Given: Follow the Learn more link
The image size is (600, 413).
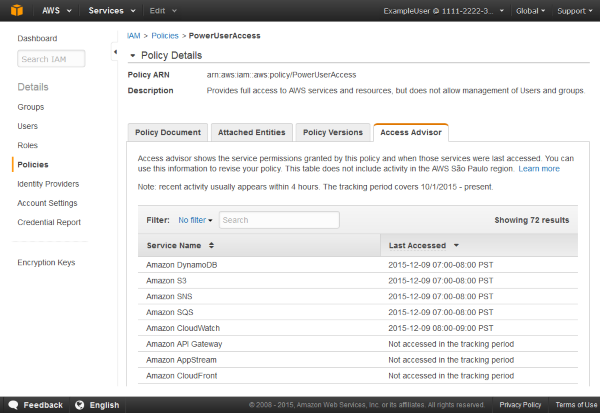Looking at the screenshot, I should [x=539, y=169].
